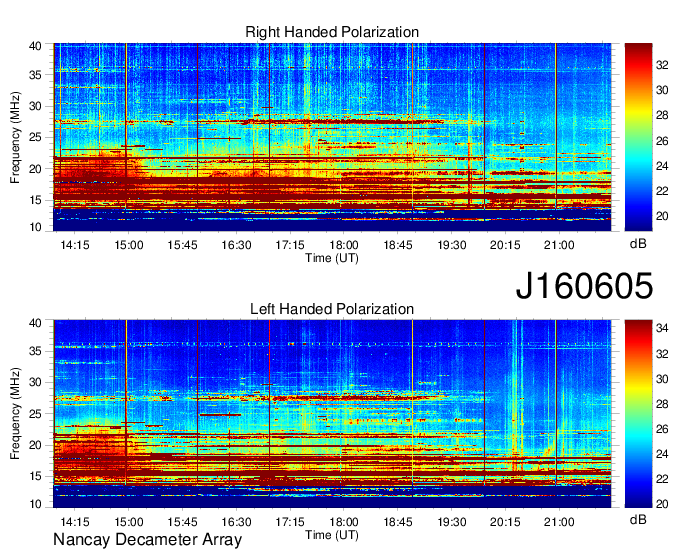
Task: Click the 20 MHz tick on lower plot
Action: [35, 445]
